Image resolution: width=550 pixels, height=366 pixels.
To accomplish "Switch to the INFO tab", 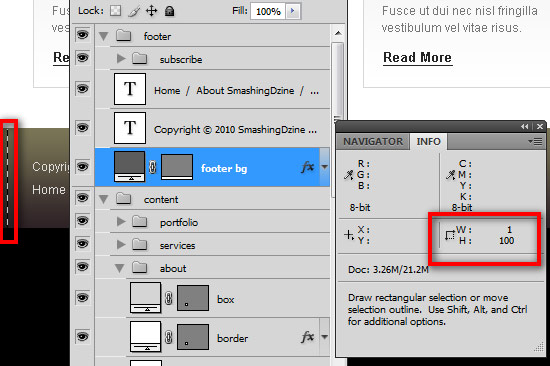I will coord(428,141).
